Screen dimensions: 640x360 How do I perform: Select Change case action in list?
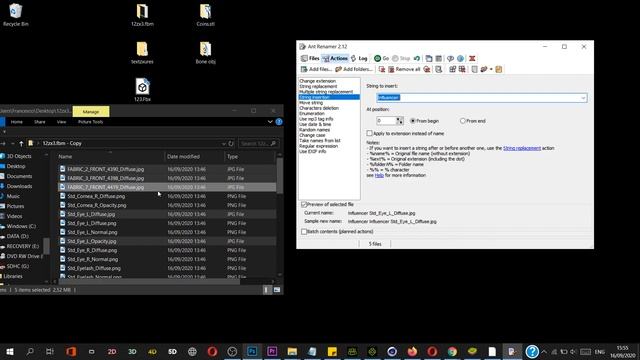(312, 135)
